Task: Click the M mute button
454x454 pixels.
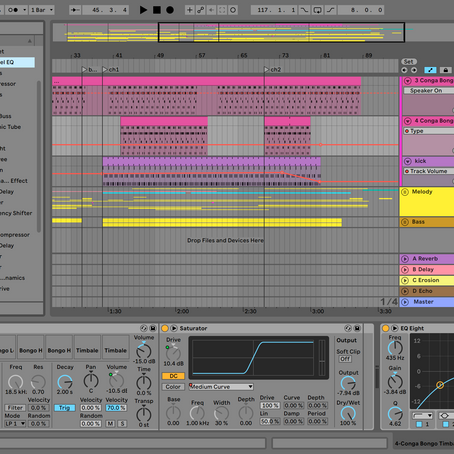Action: (110, 424)
